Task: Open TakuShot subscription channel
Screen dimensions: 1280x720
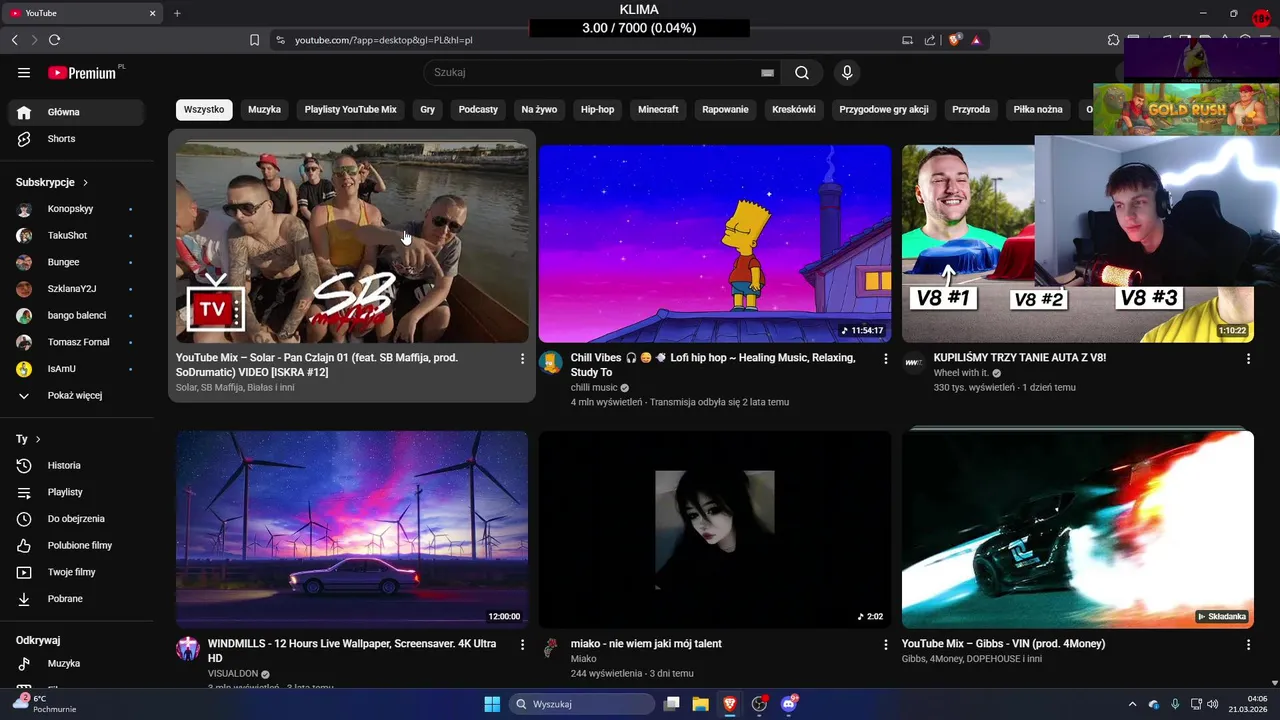Action: pyautogui.click(x=76, y=236)
